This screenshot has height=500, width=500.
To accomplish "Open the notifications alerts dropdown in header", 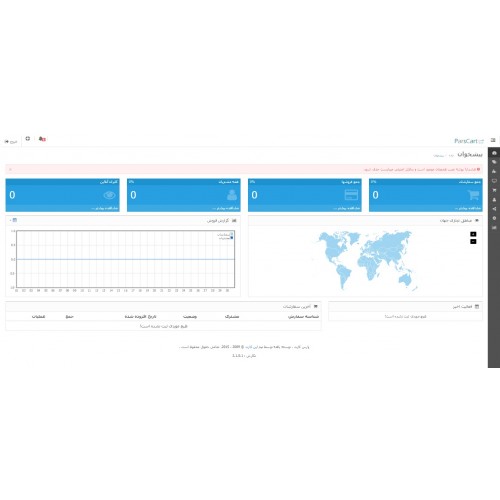I will pyautogui.click(x=42, y=139).
